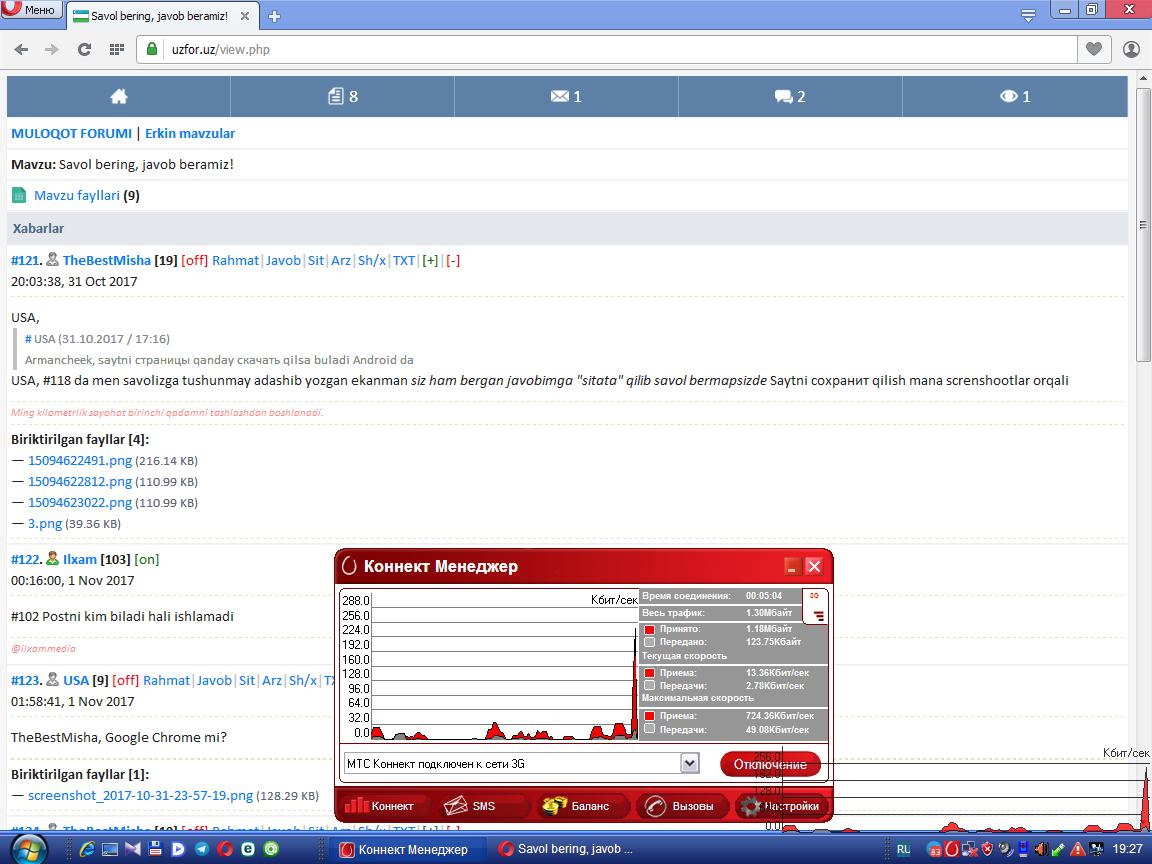Click the uzfor.uz address bar field
This screenshot has height=864, width=1152.
click(x=600, y=49)
